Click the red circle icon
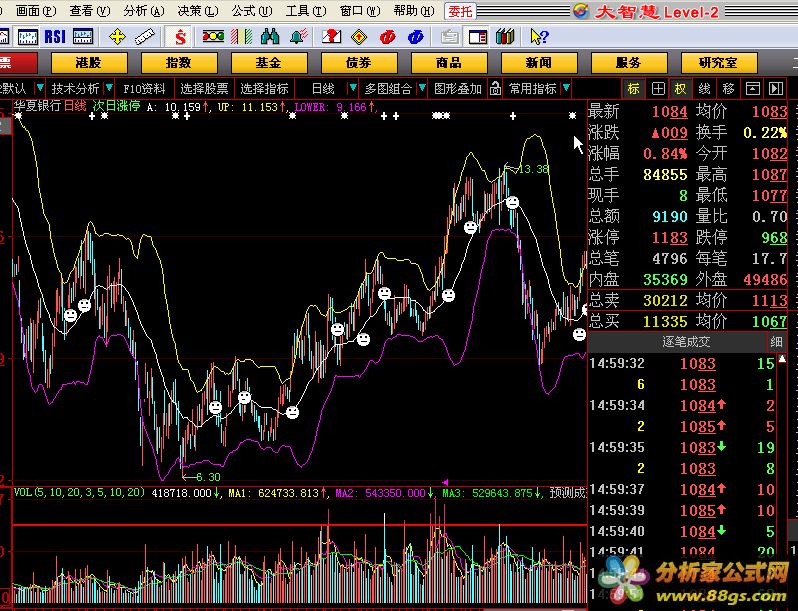The width and height of the screenshot is (798, 611). 388,37
